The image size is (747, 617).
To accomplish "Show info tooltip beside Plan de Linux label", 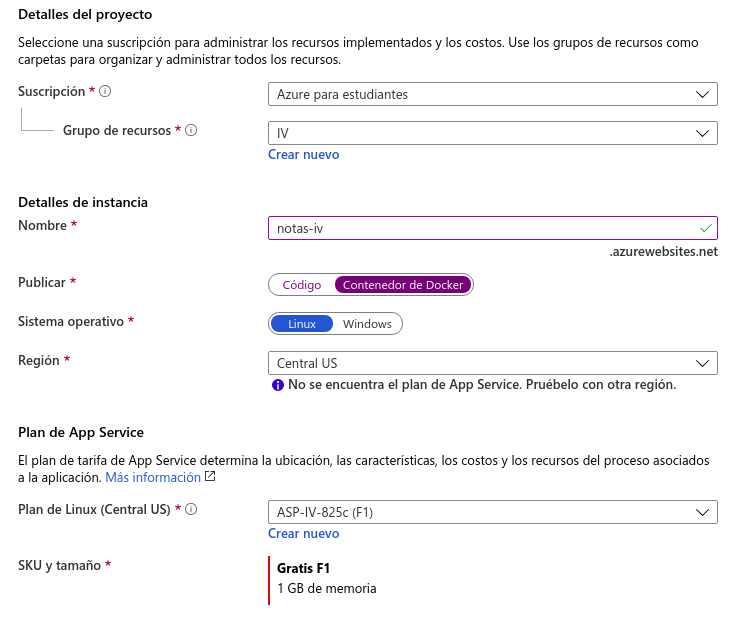I will pyautogui.click(x=191, y=509).
